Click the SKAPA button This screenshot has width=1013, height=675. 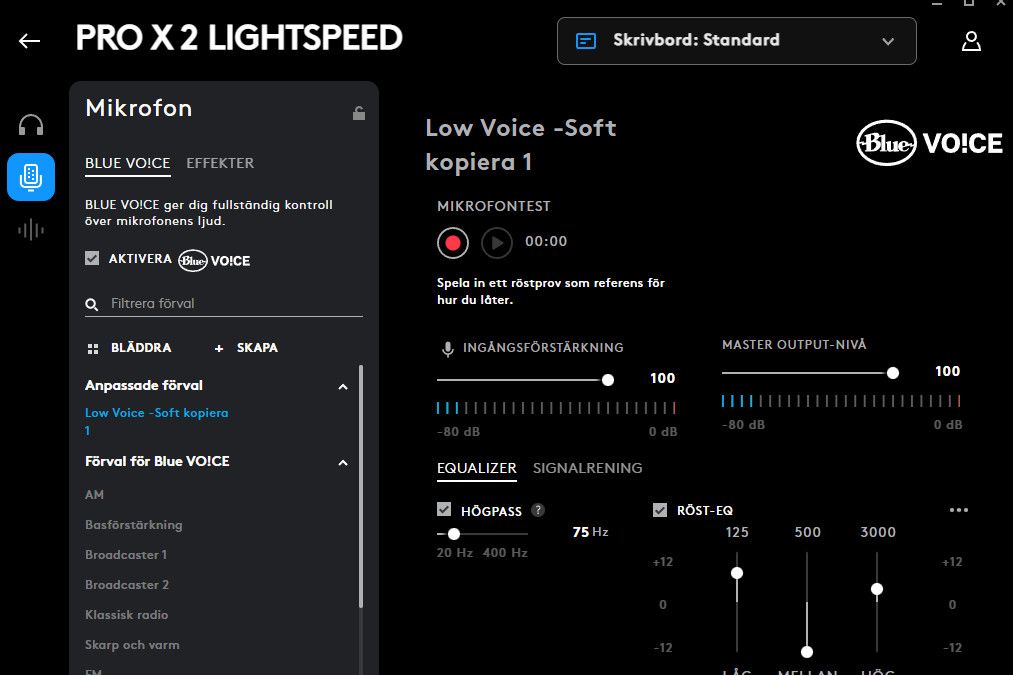tap(246, 348)
